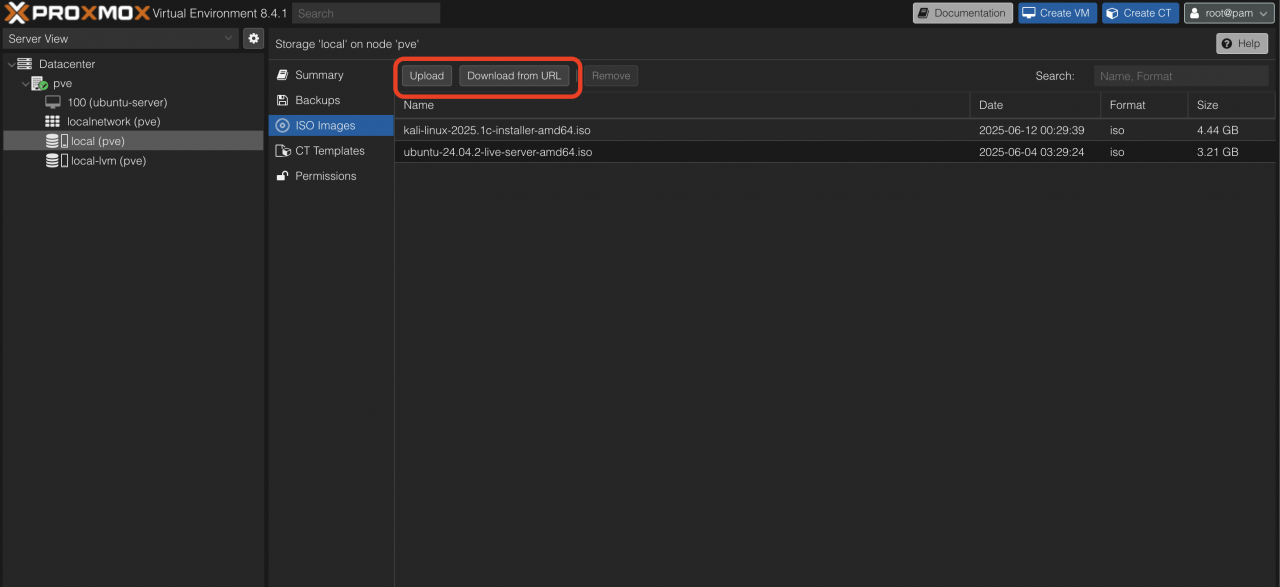The image size is (1280, 587).
Task: Click the Summary book icon
Action: coord(283,75)
